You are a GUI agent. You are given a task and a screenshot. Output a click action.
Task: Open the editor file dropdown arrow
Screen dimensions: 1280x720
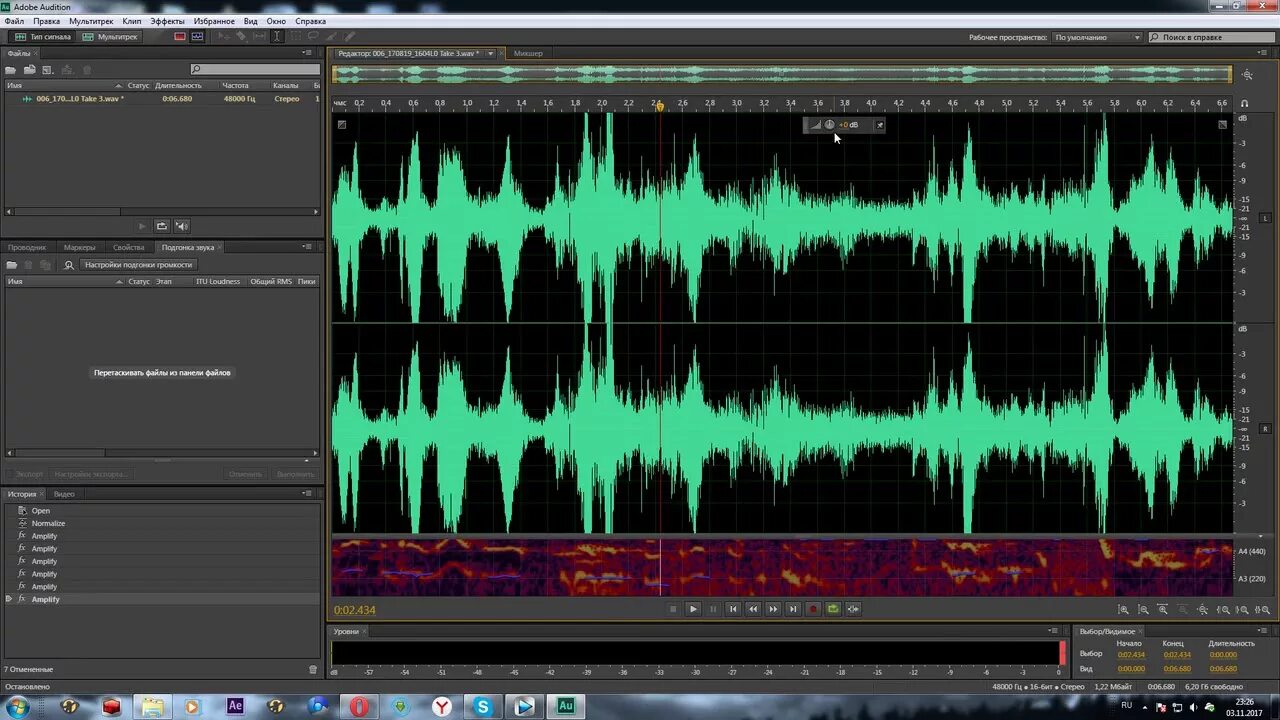(x=490, y=53)
